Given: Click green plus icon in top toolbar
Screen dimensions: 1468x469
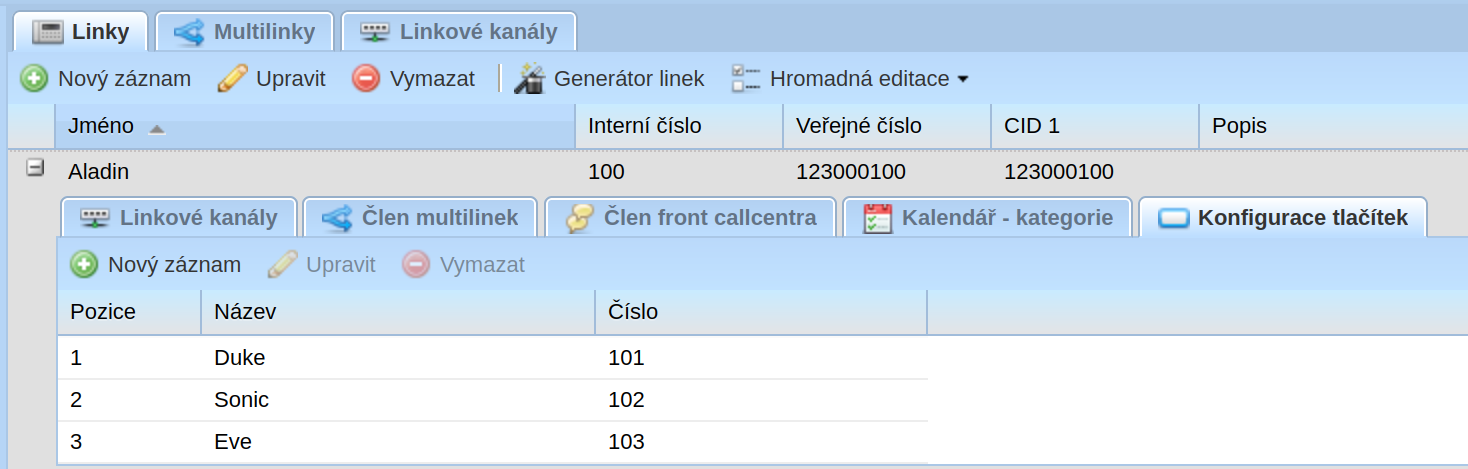Looking at the screenshot, I should pyautogui.click(x=34, y=78).
